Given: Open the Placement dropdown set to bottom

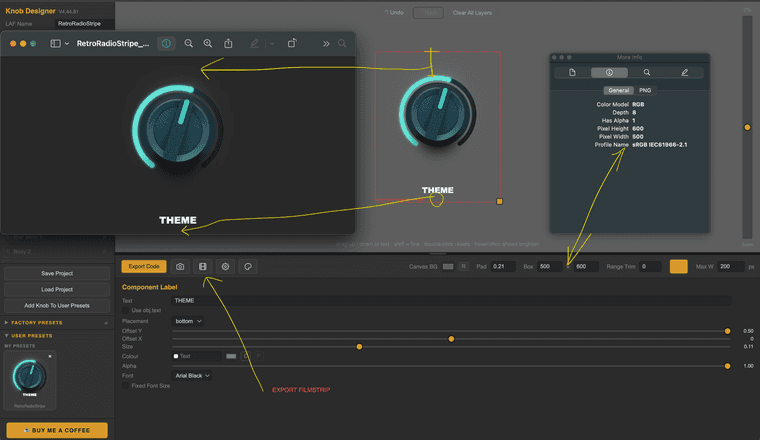Looking at the screenshot, I should (x=188, y=321).
